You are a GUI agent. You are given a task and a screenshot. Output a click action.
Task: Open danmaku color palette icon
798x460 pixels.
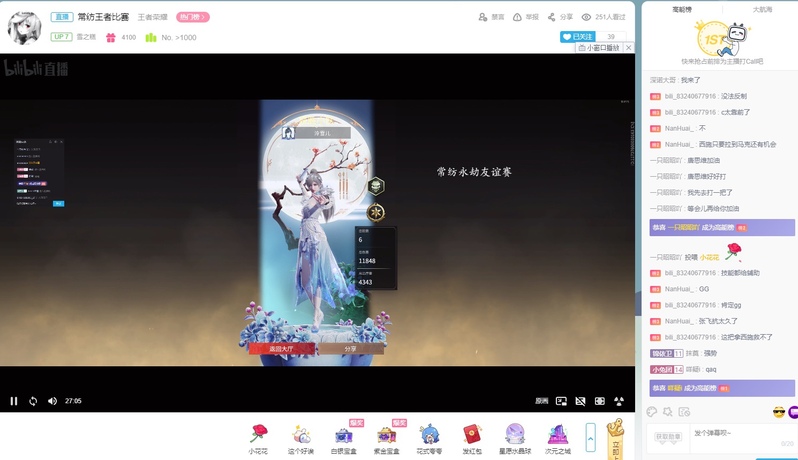pyautogui.click(x=651, y=412)
